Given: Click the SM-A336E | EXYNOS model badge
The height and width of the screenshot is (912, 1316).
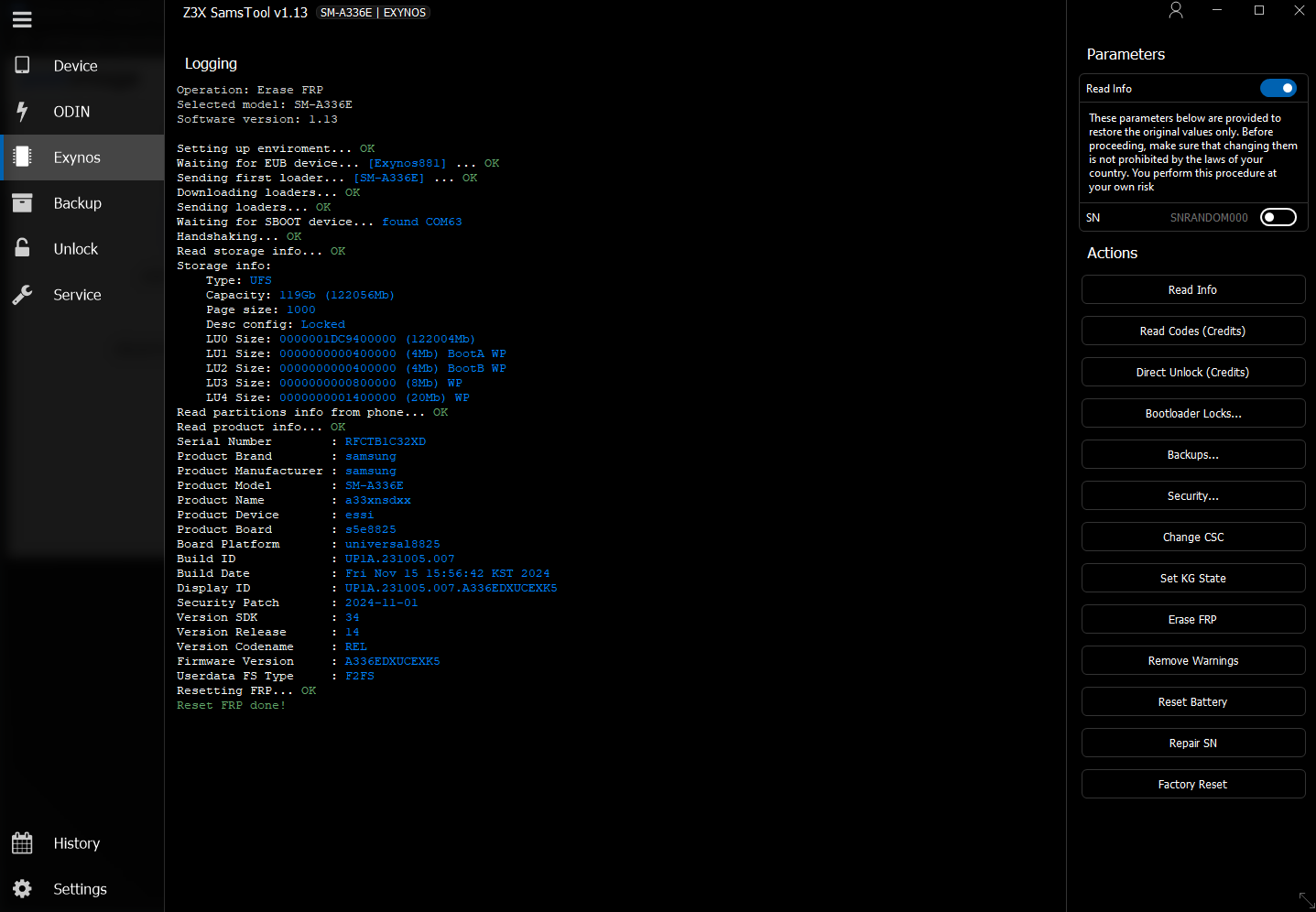Looking at the screenshot, I should pos(373,13).
